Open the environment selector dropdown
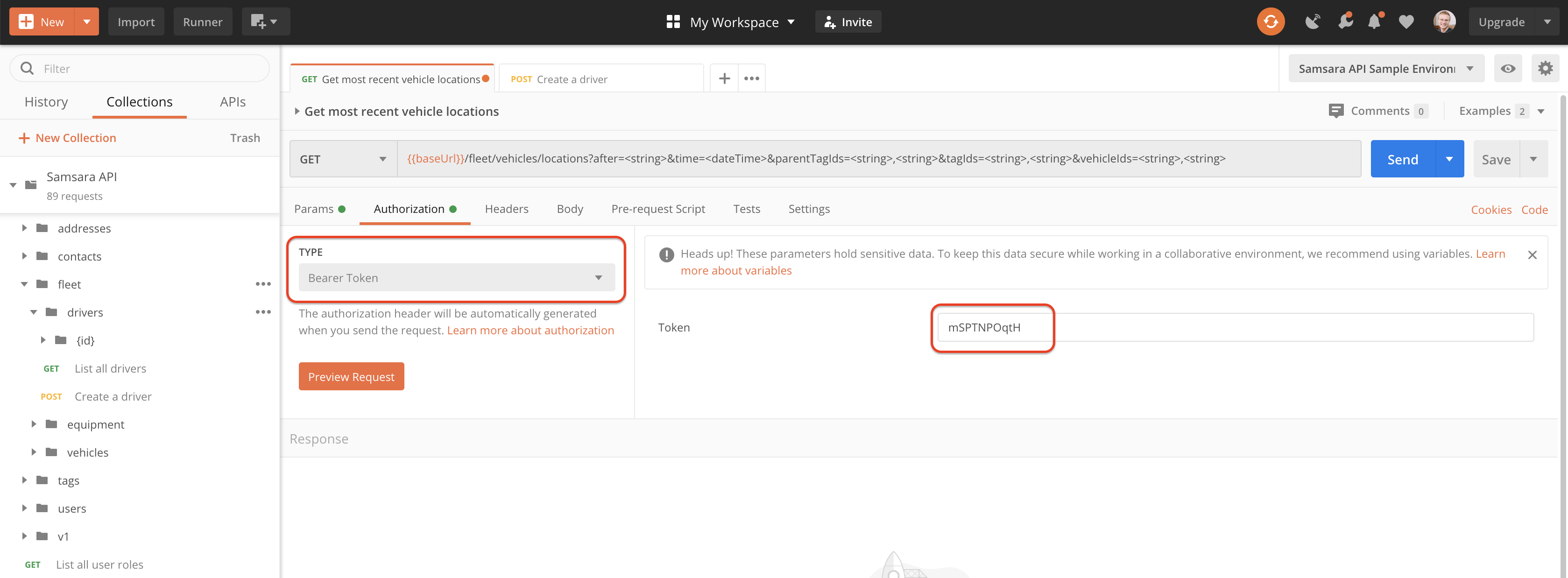Screen dimensions: 1568x578 1386,69
